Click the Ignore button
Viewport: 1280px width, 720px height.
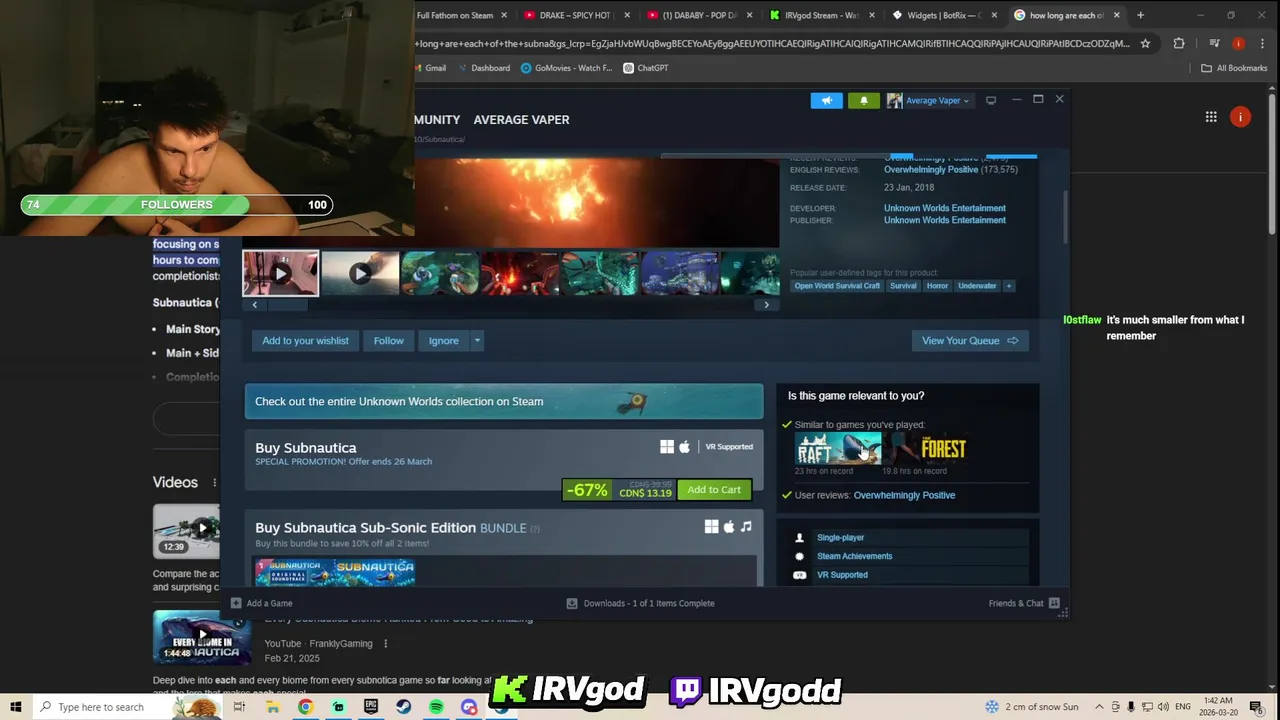[x=444, y=341]
